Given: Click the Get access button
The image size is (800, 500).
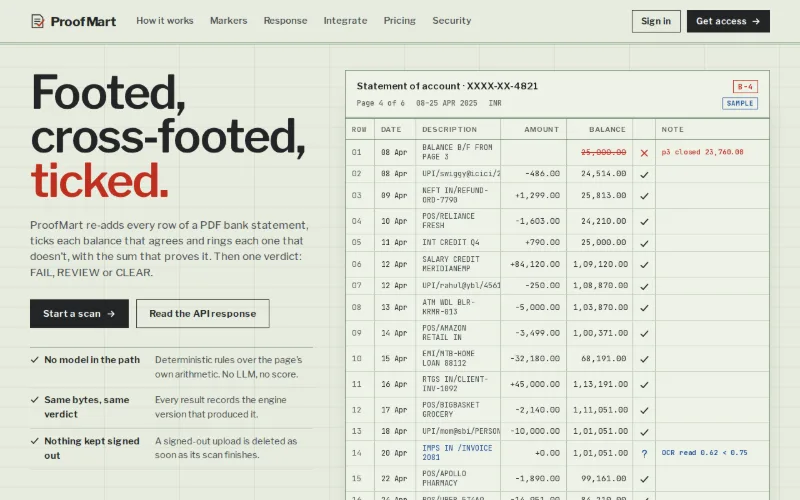Looking at the screenshot, I should tap(728, 21).
